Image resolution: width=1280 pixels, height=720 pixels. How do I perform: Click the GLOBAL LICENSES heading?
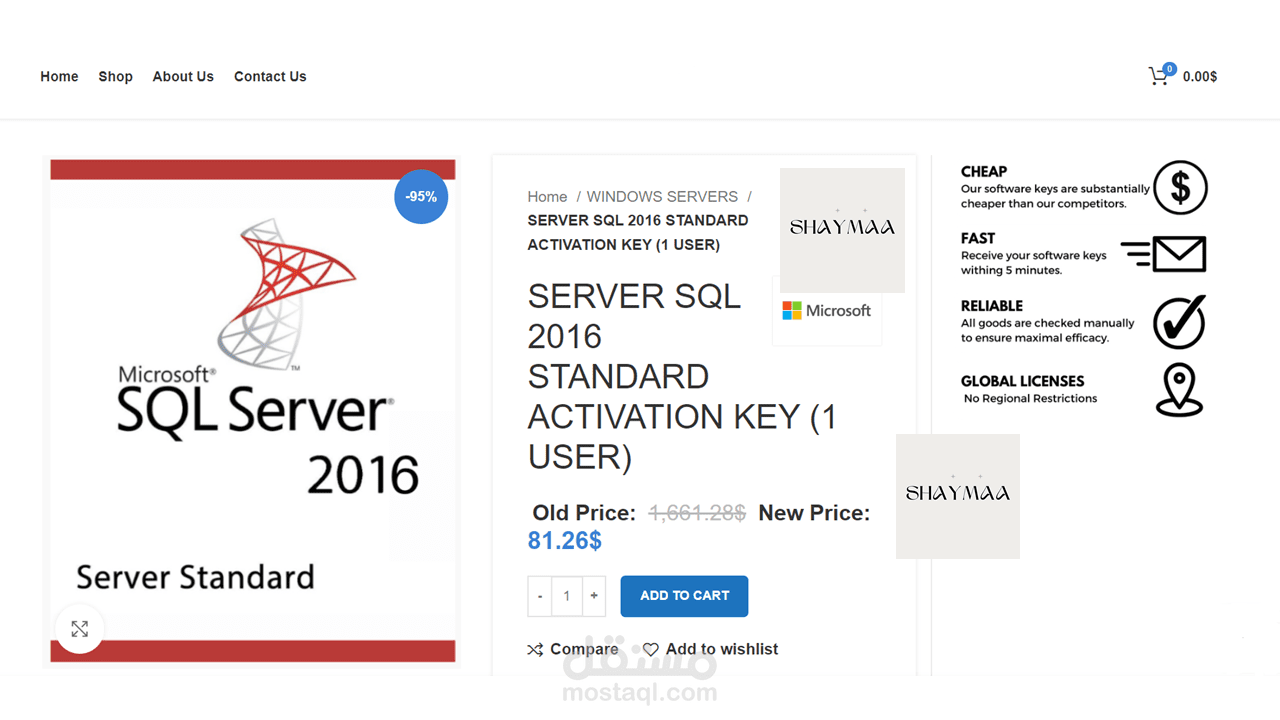1022,381
